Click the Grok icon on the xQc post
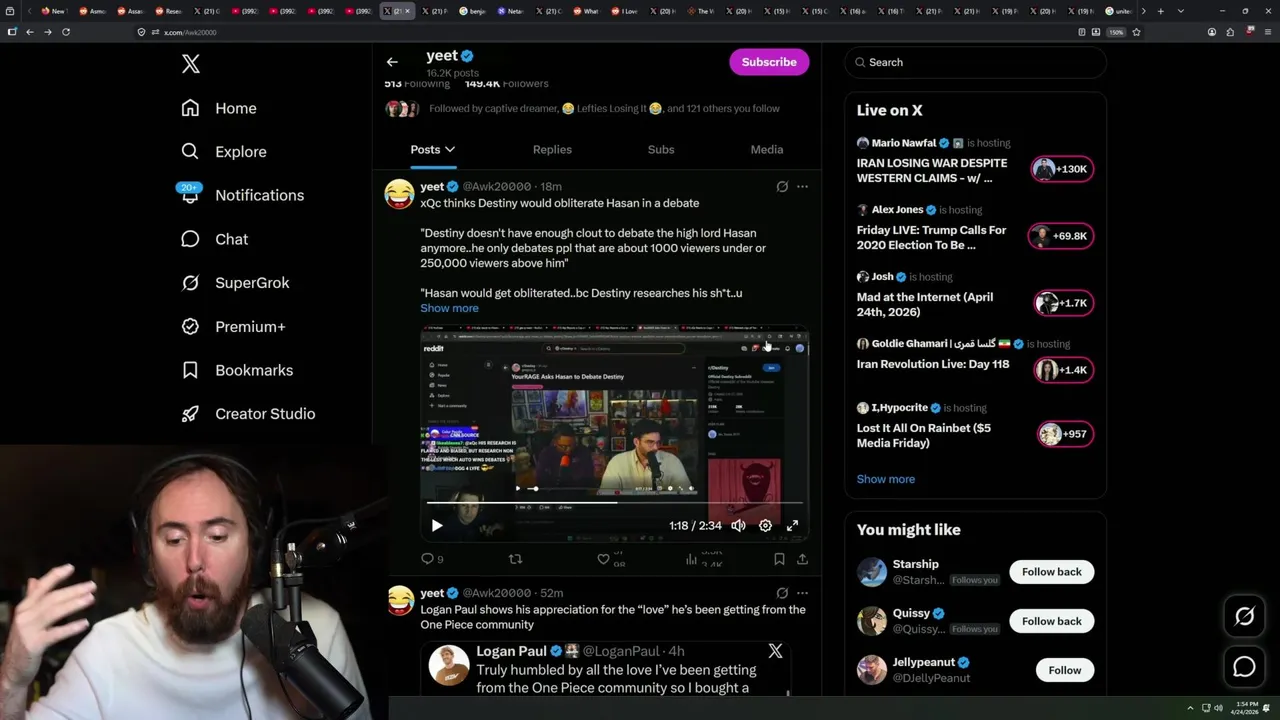 click(x=782, y=186)
